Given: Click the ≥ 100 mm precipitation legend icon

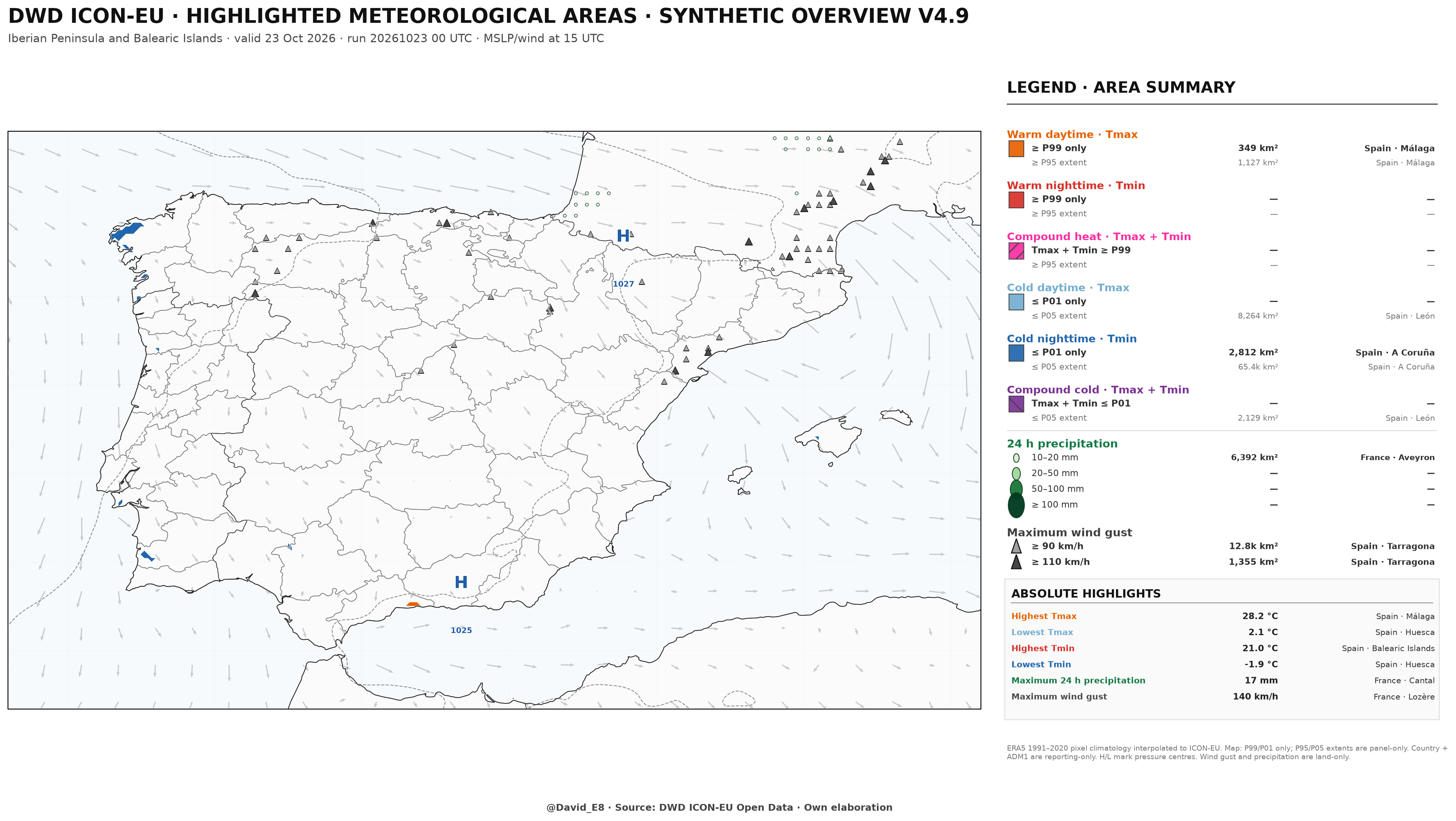Looking at the screenshot, I should click(1016, 505).
